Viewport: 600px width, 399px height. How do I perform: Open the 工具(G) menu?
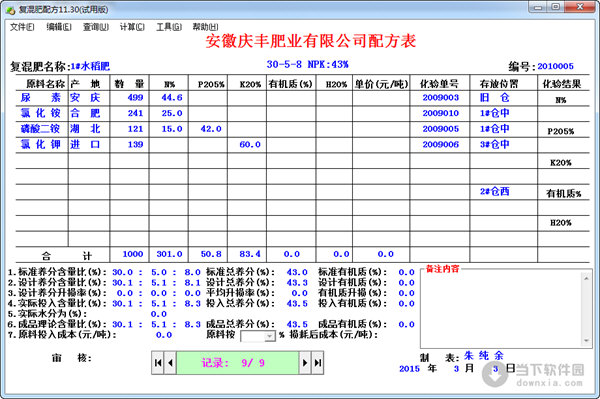tap(169, 27)
